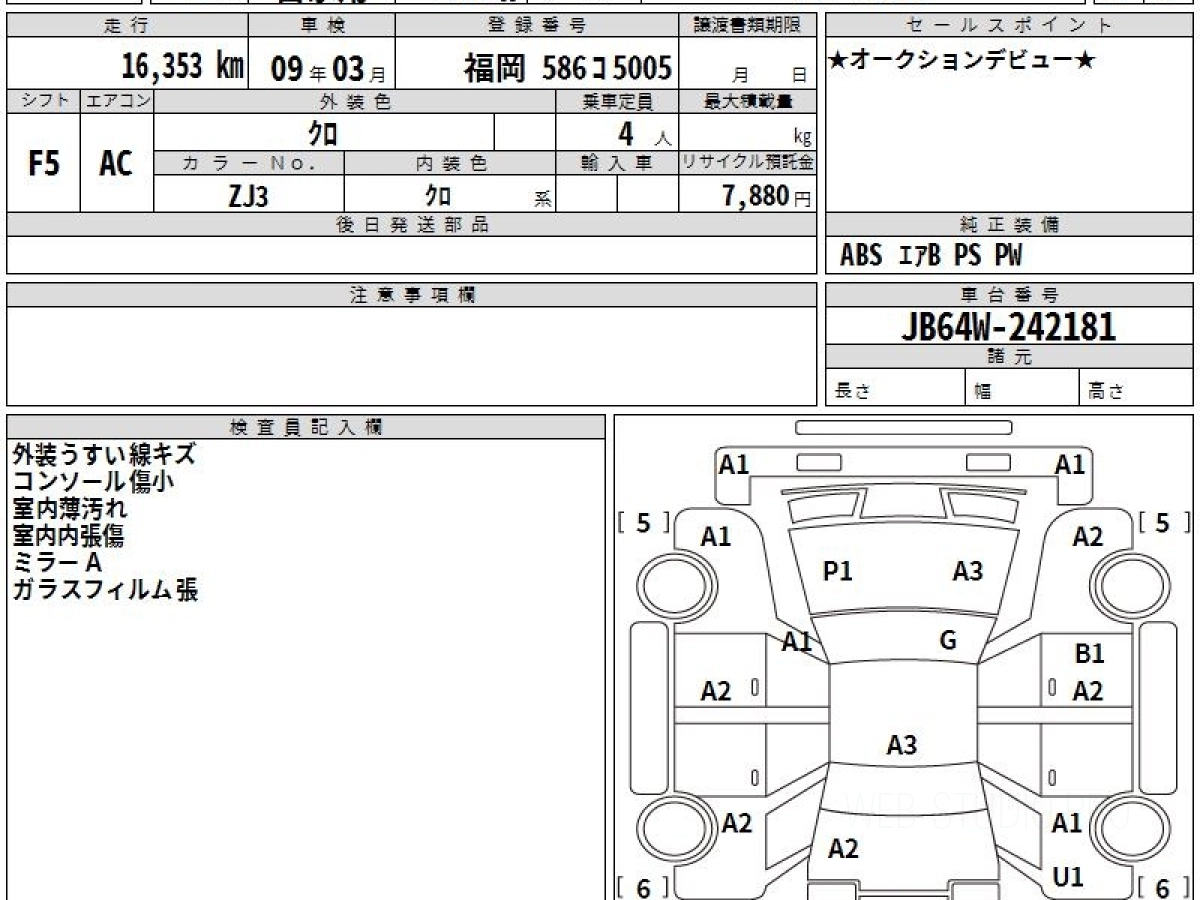Click the 純正装備 header
The image size is (1200, 900).
(x=1009, y=225)
